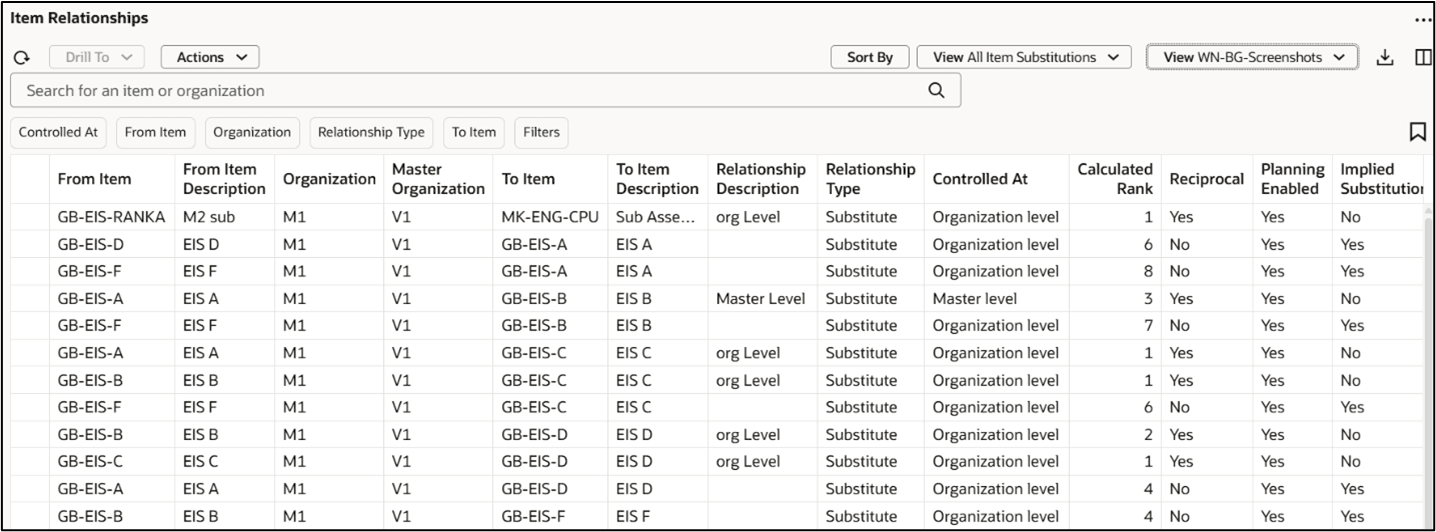Open View WN-BG-Screenshots dropdown
Screen dimensions: 1436x532
click(1252, 57)
